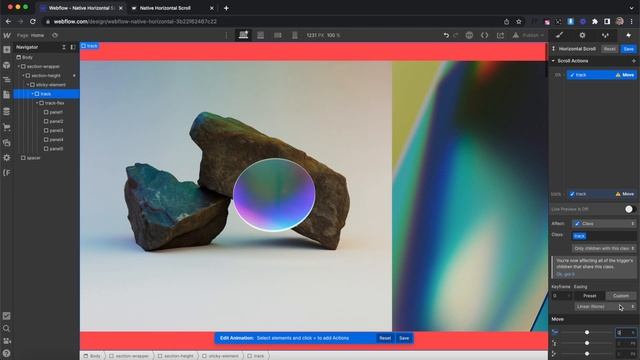This screenshot has height=360, width=640.
Task: Click the Move Y axis slider handle
Action: [x=587, y=343]
